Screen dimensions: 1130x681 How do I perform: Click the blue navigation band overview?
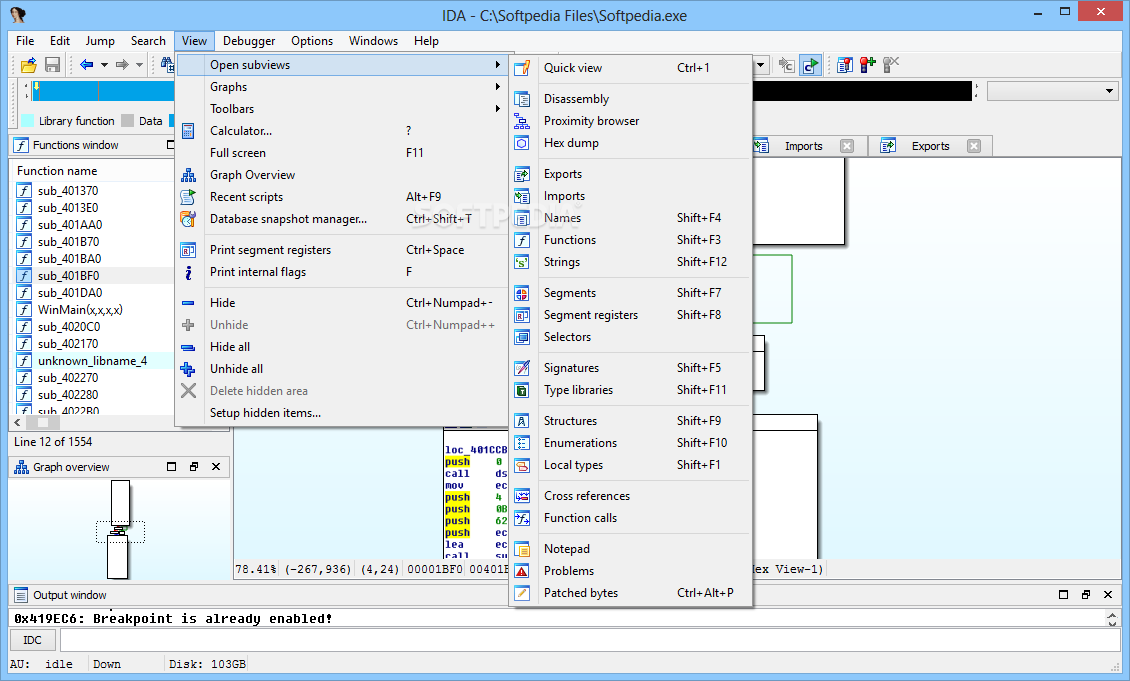(103, 92)
